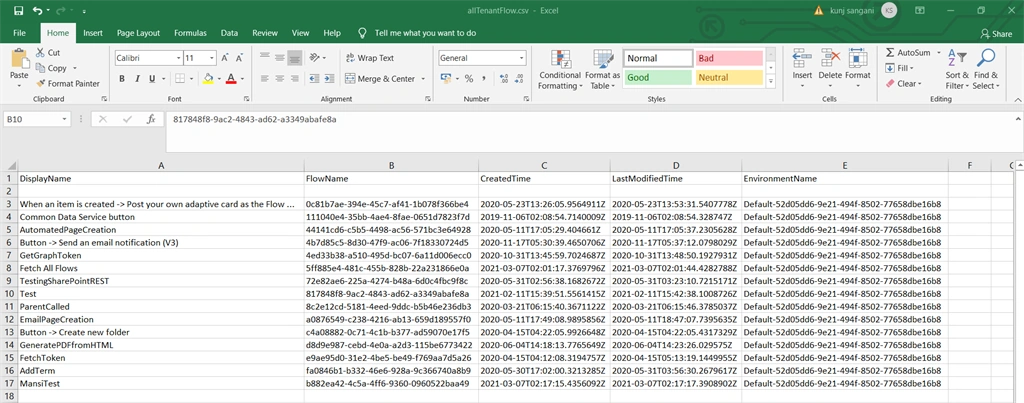Viewport: 1024px width, 403px height.
Task: Expand the formula bar
Action: (1017, 119)
